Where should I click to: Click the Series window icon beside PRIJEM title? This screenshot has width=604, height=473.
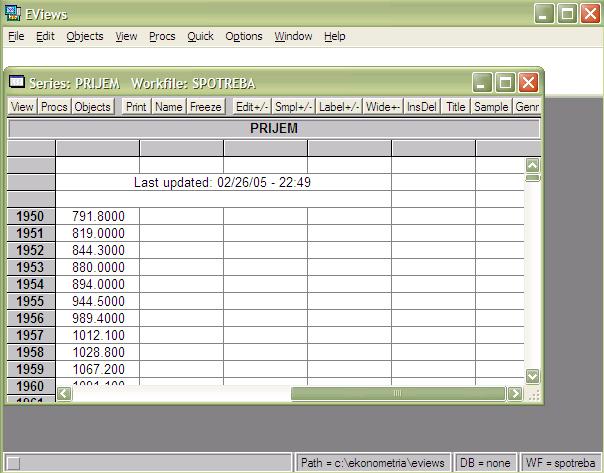17,83
